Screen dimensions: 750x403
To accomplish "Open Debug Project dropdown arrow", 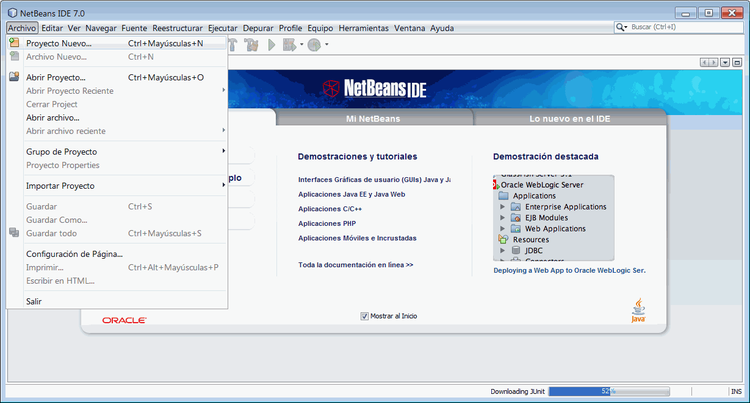I will 301,45.
